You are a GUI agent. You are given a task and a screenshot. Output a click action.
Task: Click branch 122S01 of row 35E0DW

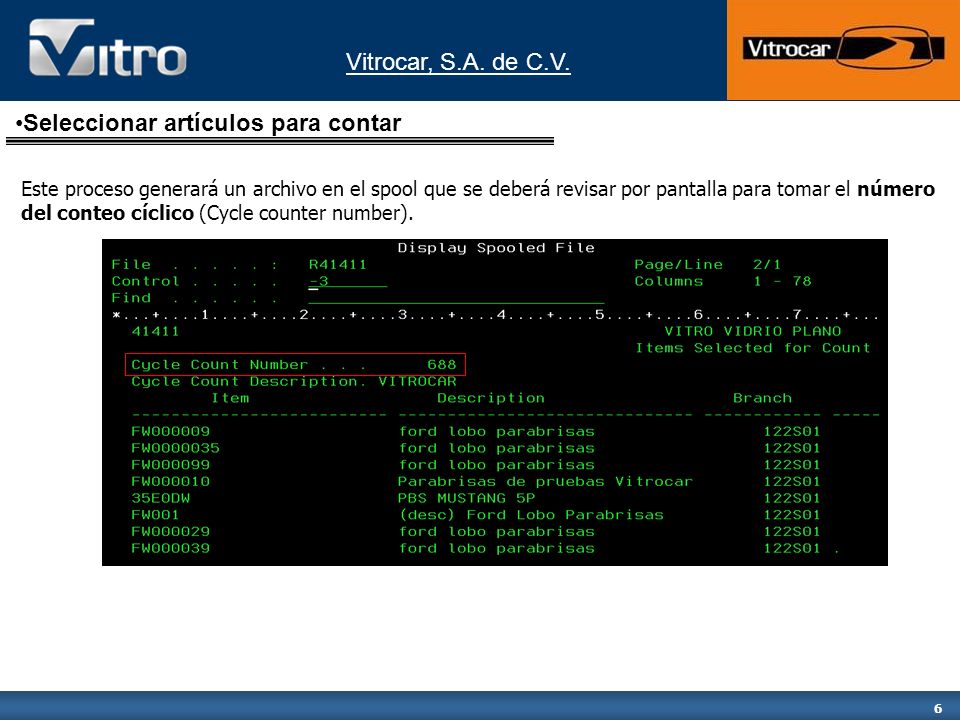(x=792, y=498)
